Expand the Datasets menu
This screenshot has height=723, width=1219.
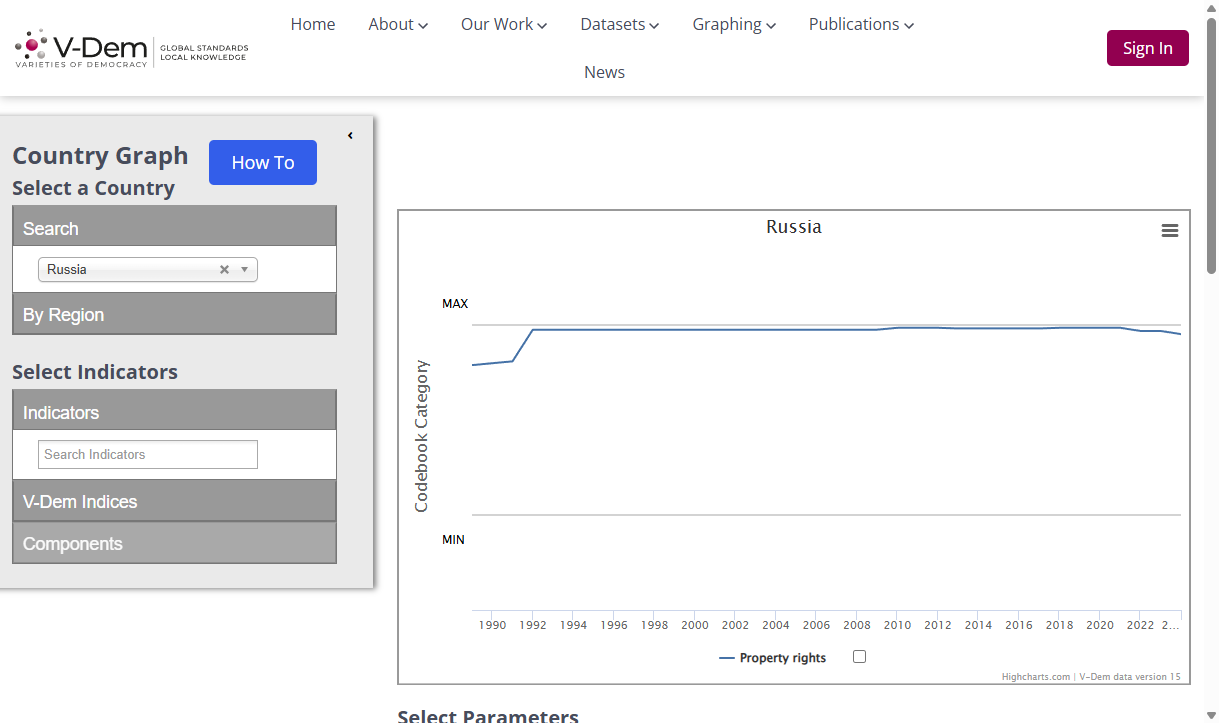[620, 24]
